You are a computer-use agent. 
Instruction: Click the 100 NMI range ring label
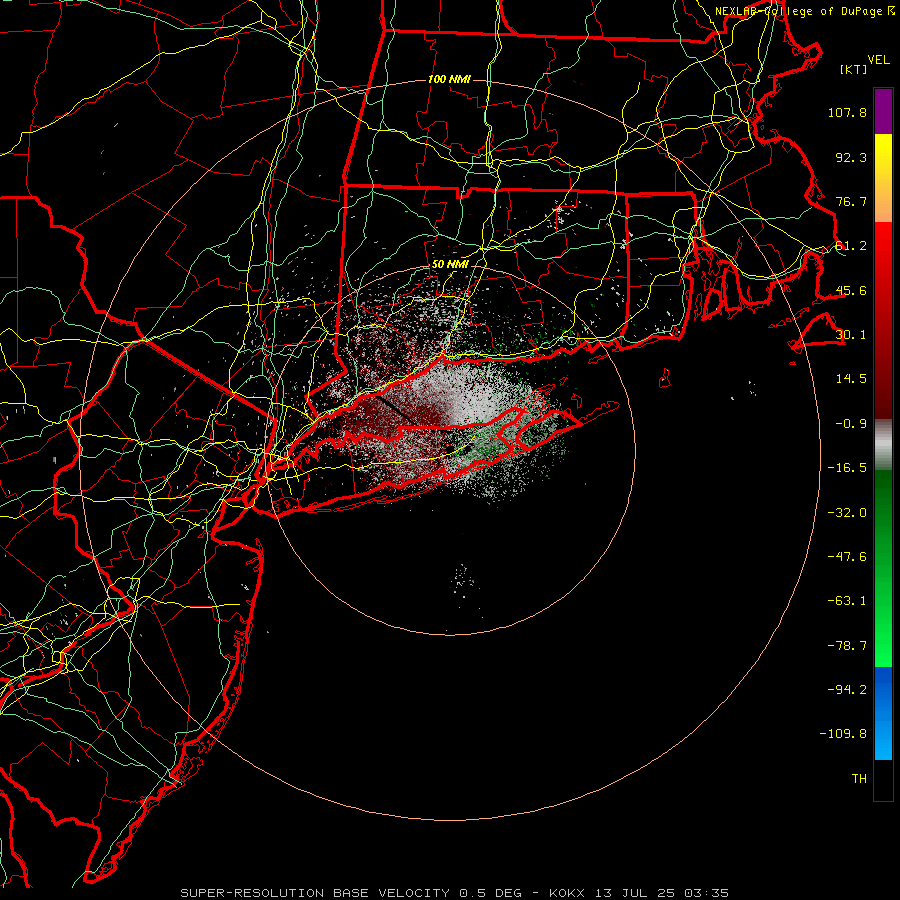(x=449, y=79)
